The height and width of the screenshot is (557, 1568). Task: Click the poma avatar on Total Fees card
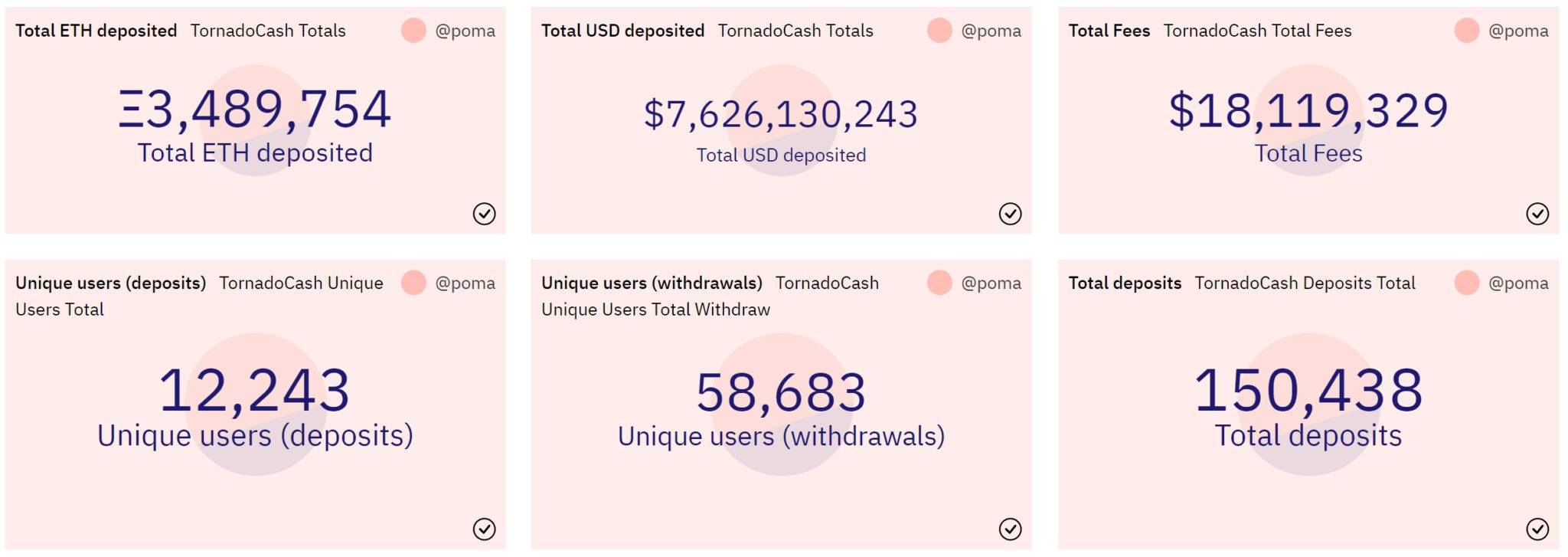(1466, 31)
